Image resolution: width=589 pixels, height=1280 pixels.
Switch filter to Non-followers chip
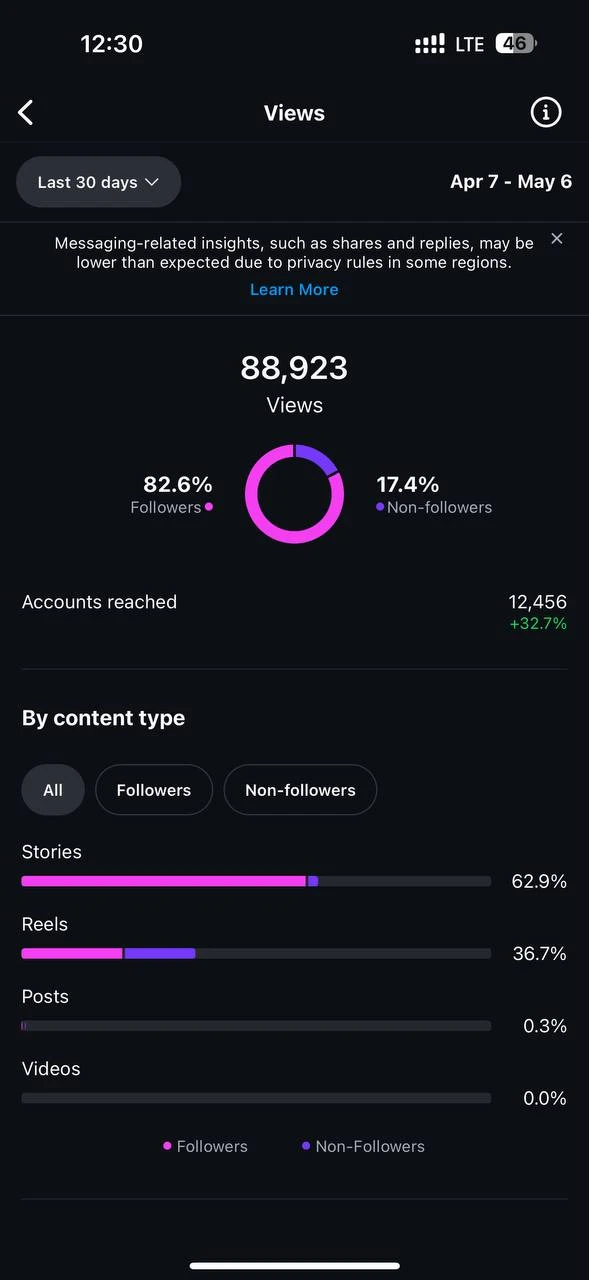tap(300, 790)
